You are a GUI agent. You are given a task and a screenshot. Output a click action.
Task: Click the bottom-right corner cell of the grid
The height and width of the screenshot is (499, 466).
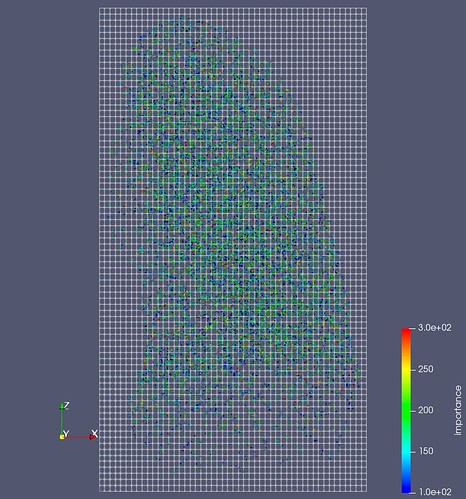pyautogui.click(x=364, y=489)
